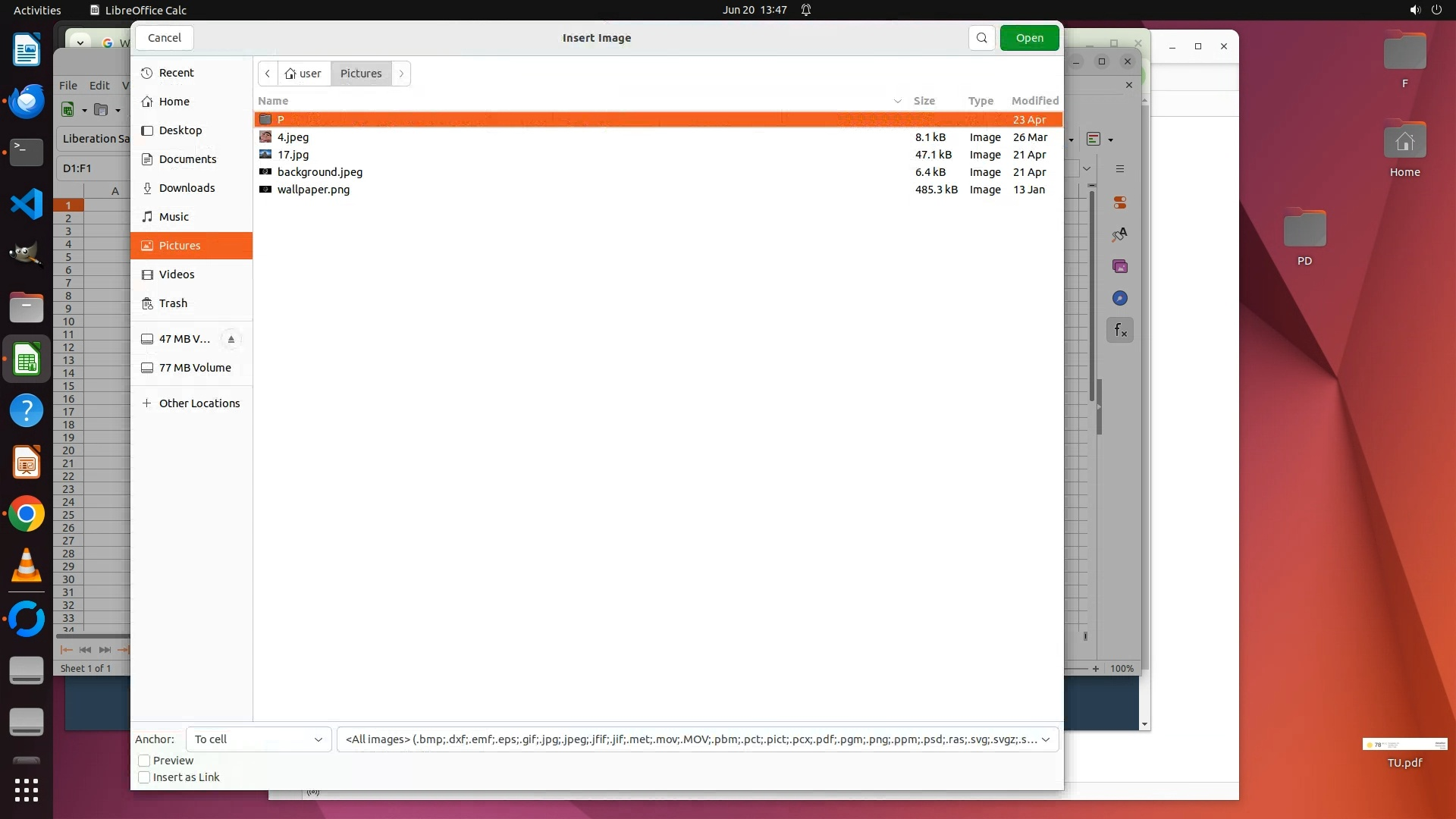Viewport: 1456px width, 819px height.
Task: Click the search icon in the dialog header
Action: 981,38
